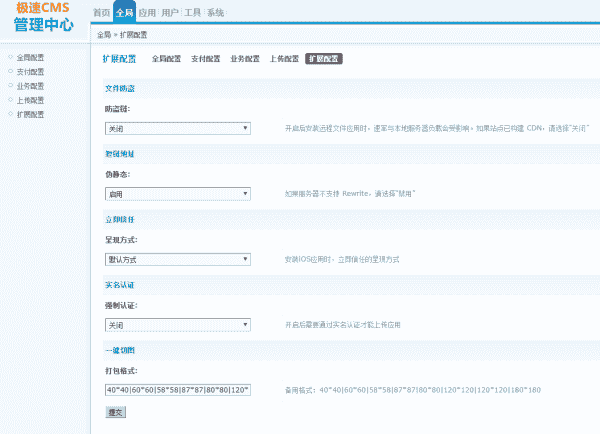This screenshot has width=600, height=434.
Task: Click 扩展配置 in the left sidebar
Action: click(x=30, y=115)
